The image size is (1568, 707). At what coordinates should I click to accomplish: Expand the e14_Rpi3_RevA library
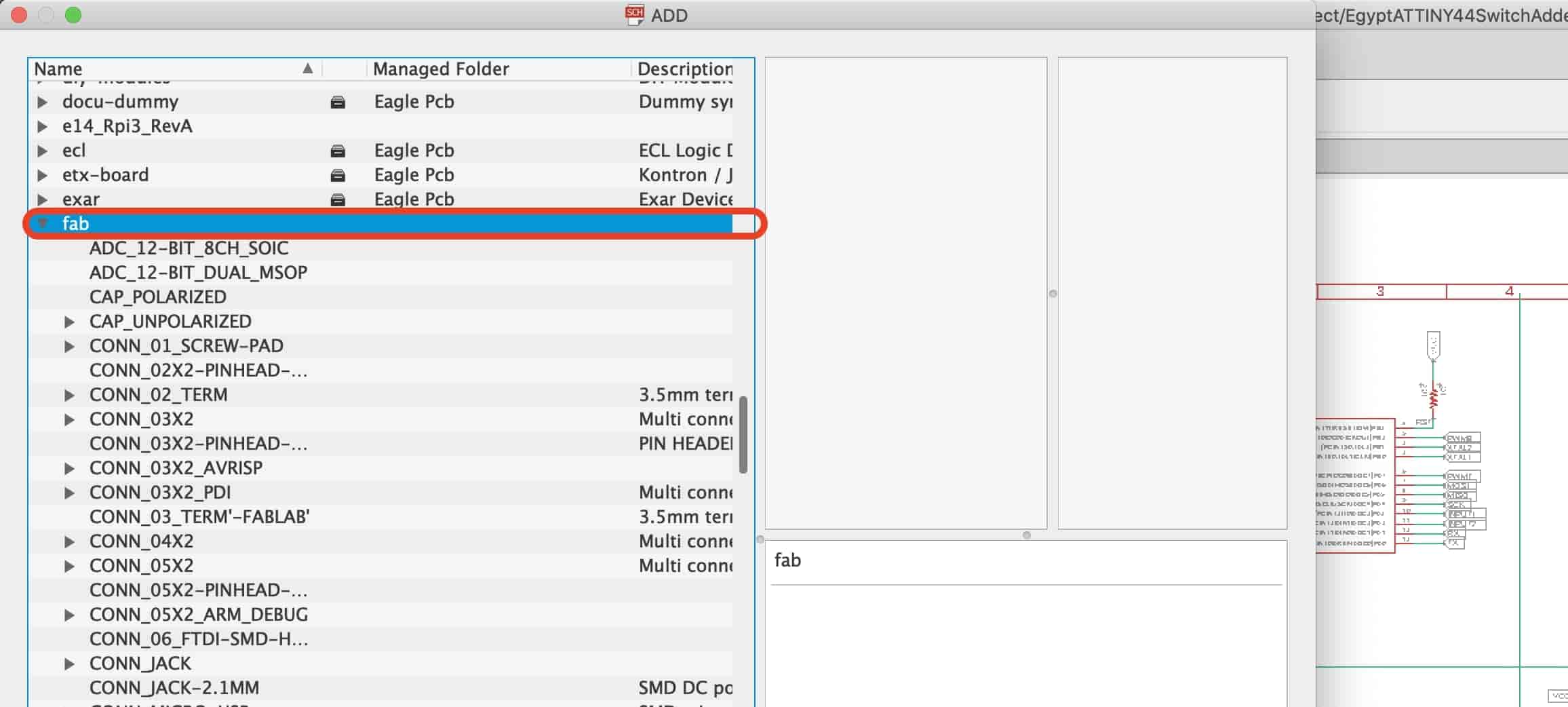(x=43, y=126)
